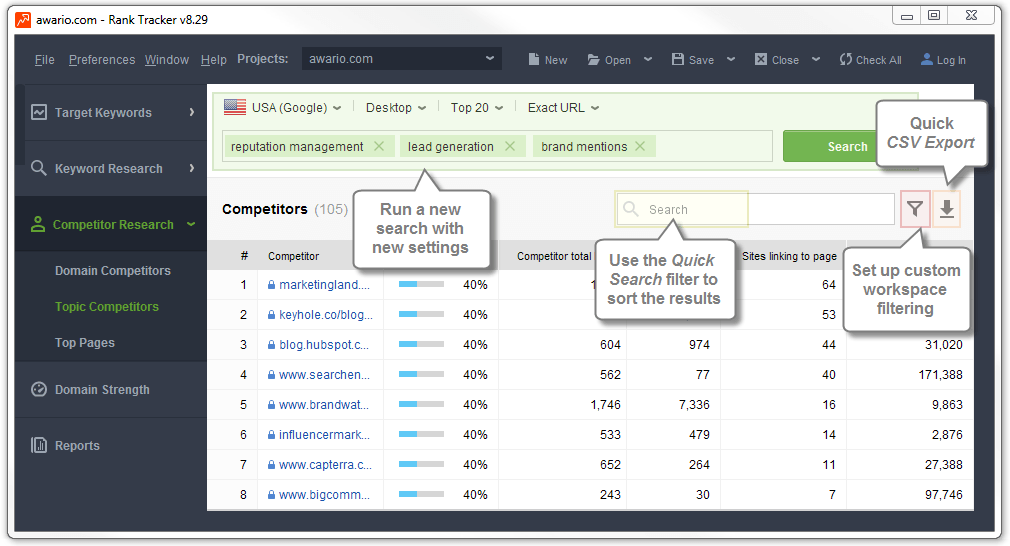This screenshot has height=546, width=1010.
Task: Click the Close project icon
Action: 761,59
